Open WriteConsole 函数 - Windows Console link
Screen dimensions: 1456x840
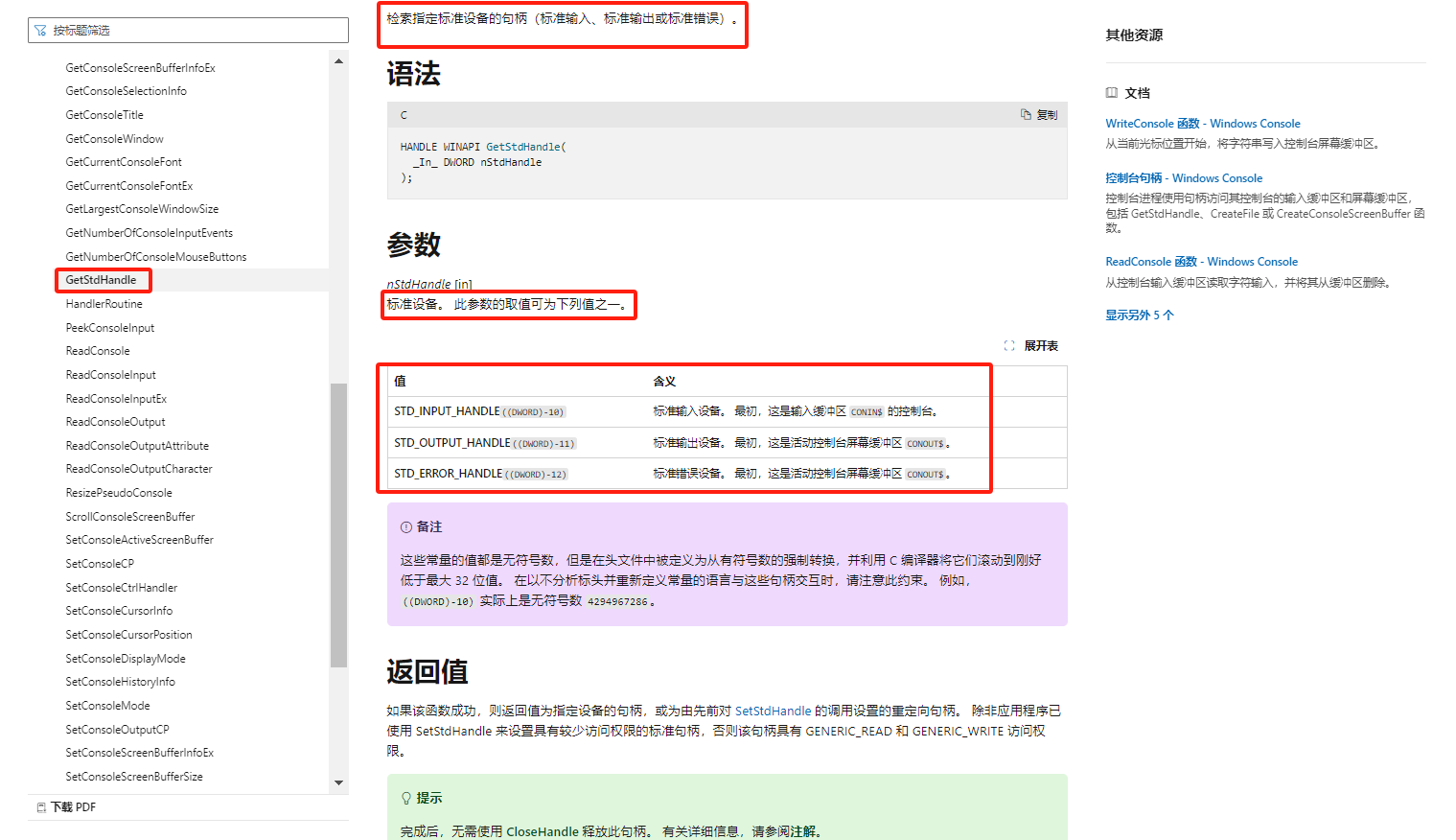pos(1203,124)
